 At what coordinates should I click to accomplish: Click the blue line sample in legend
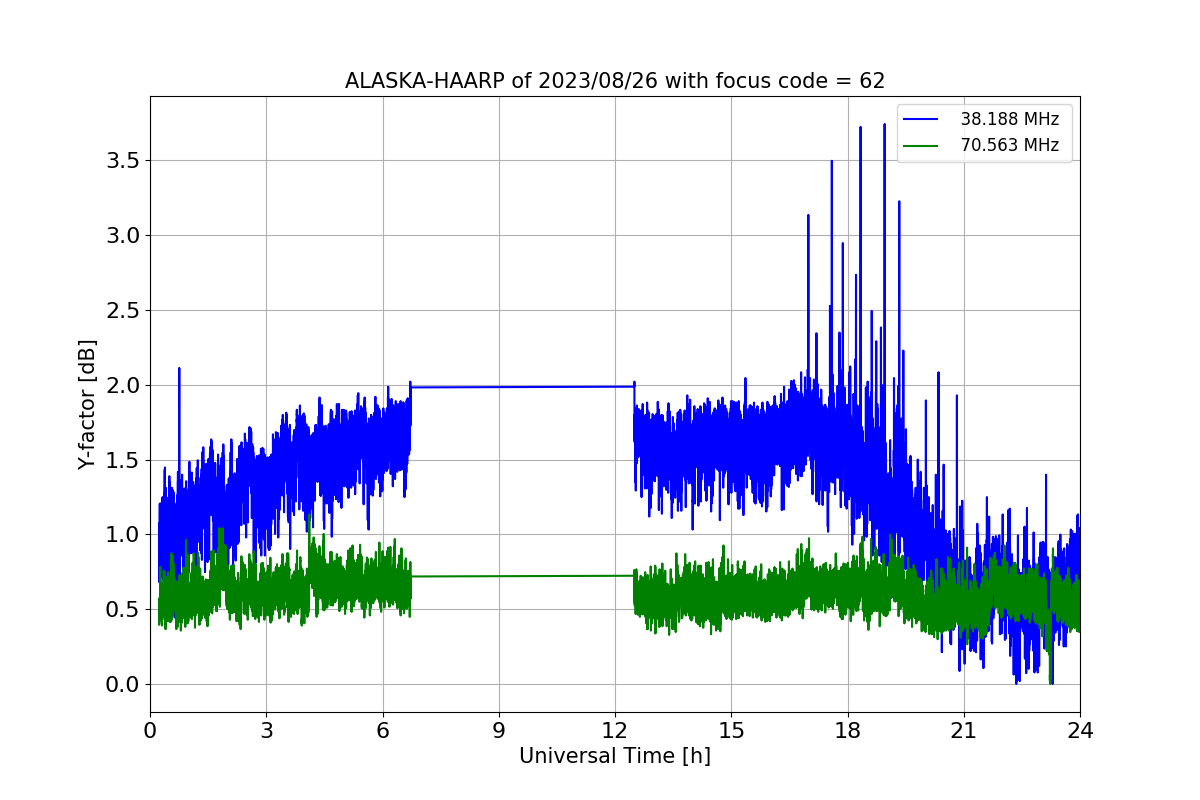(922, 120)
